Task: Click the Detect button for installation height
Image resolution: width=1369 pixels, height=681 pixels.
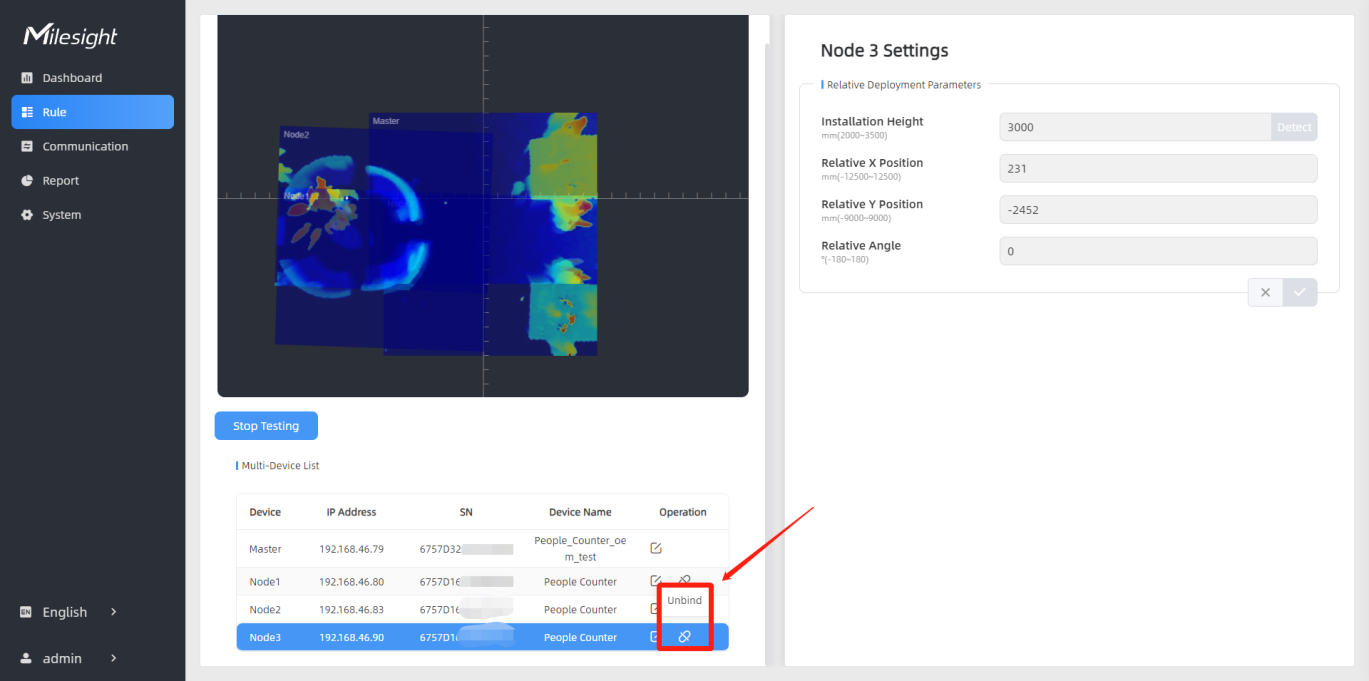Action: (1293, 127)
